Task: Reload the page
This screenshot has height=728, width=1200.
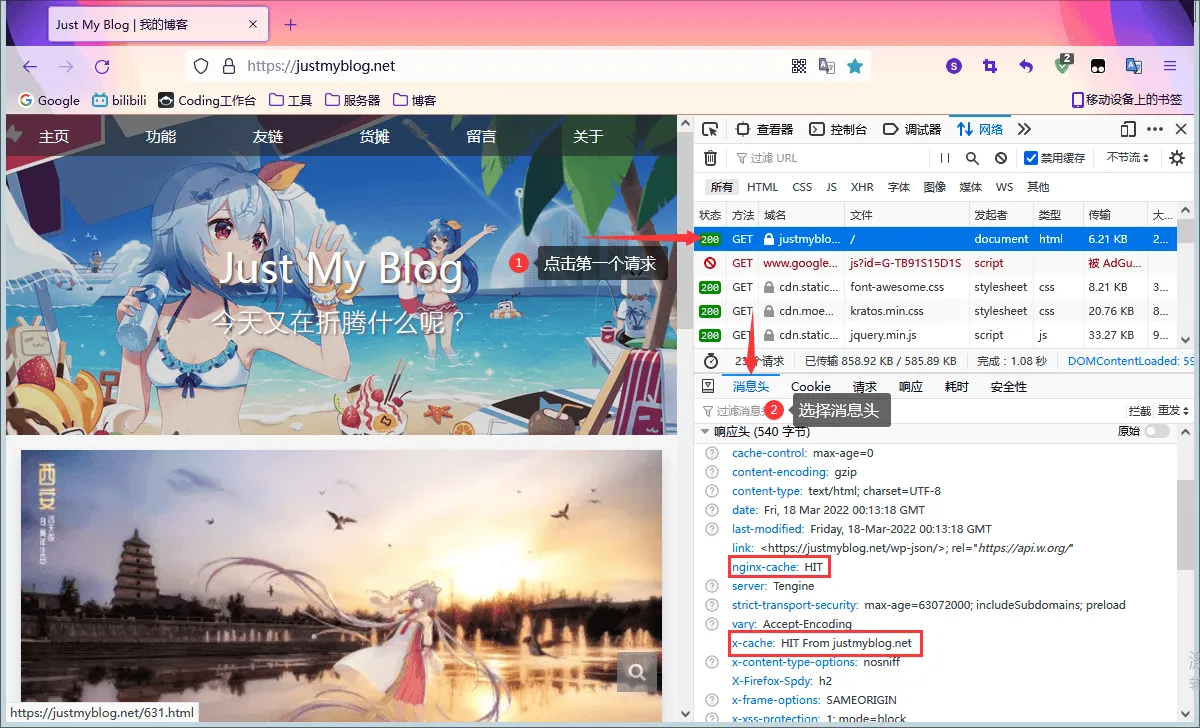Action: tap(102, 66)
